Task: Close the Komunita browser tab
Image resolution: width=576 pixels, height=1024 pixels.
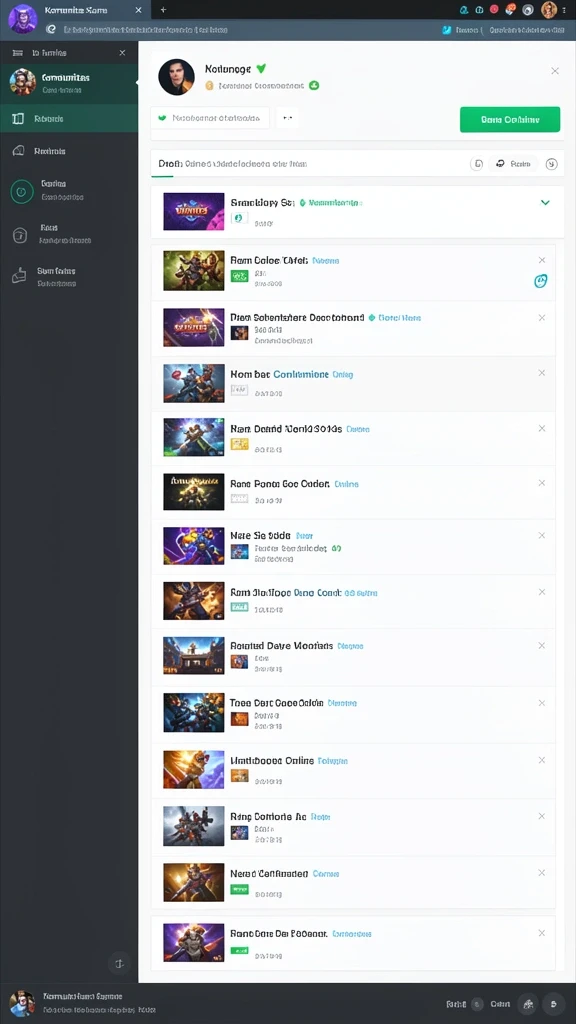Action: pyautogui.click(x=138, y=10)
